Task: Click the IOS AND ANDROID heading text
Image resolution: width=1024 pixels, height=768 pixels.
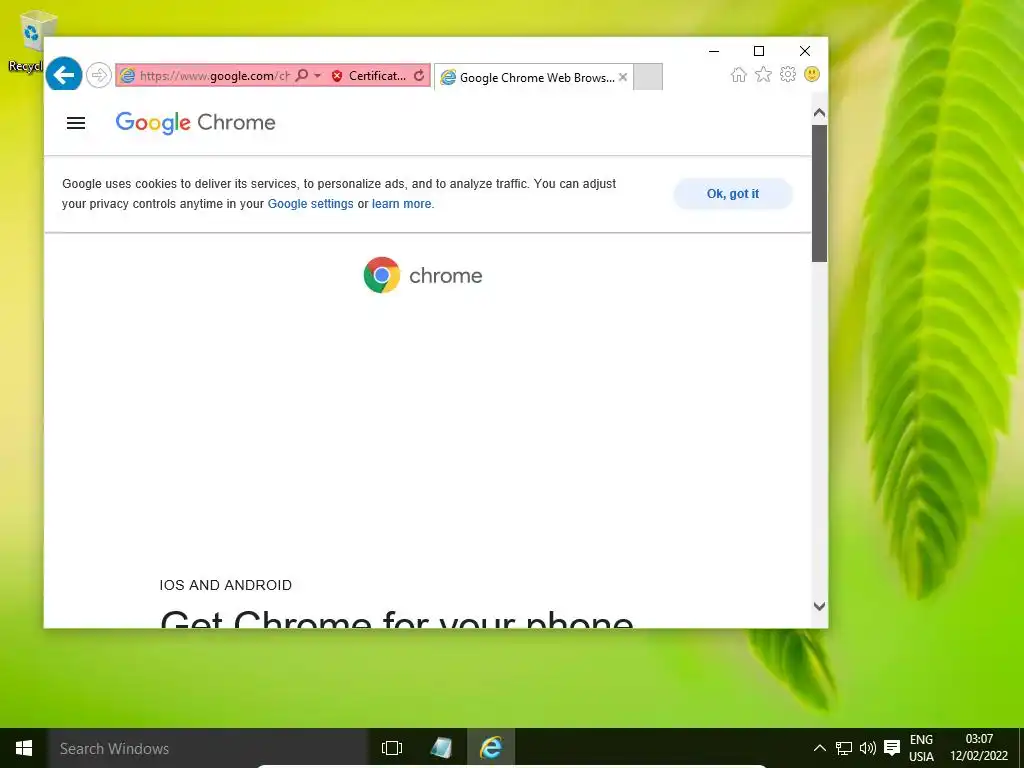Action: 225,585
